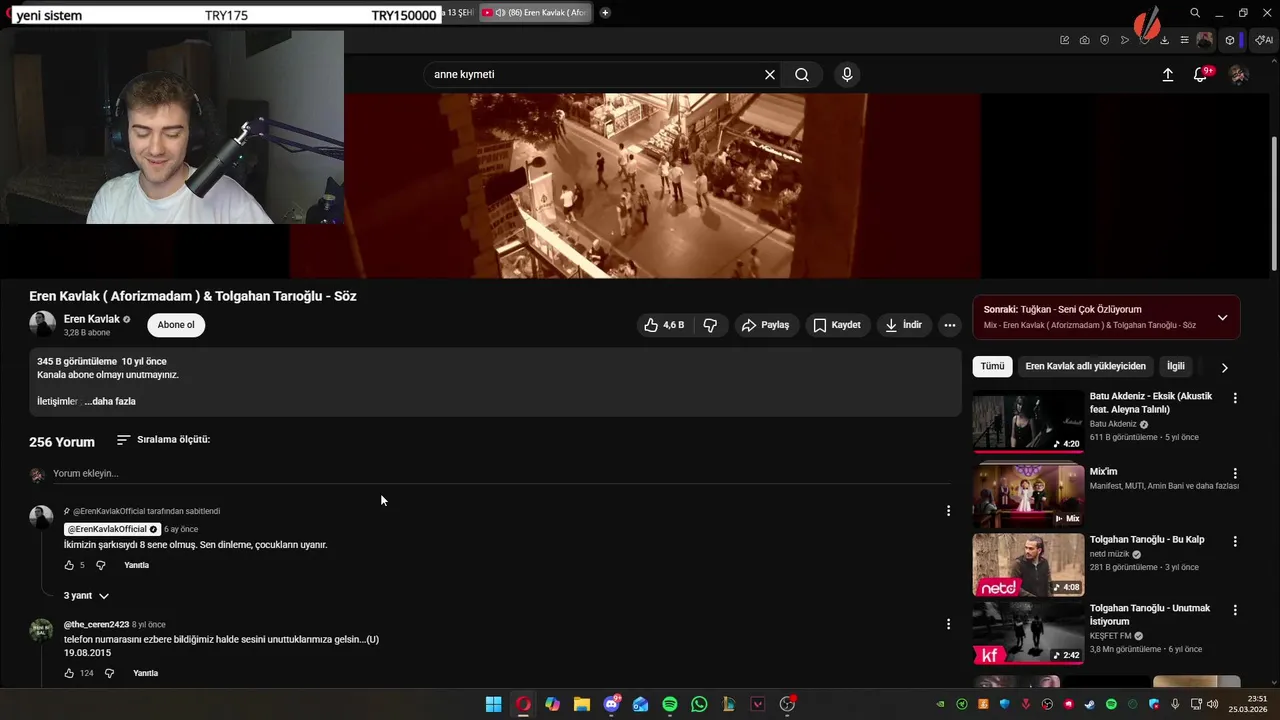Open a new browser tab
This screenshot has width=1280, height=720.
pyautogui.click(x=605, y=13)
